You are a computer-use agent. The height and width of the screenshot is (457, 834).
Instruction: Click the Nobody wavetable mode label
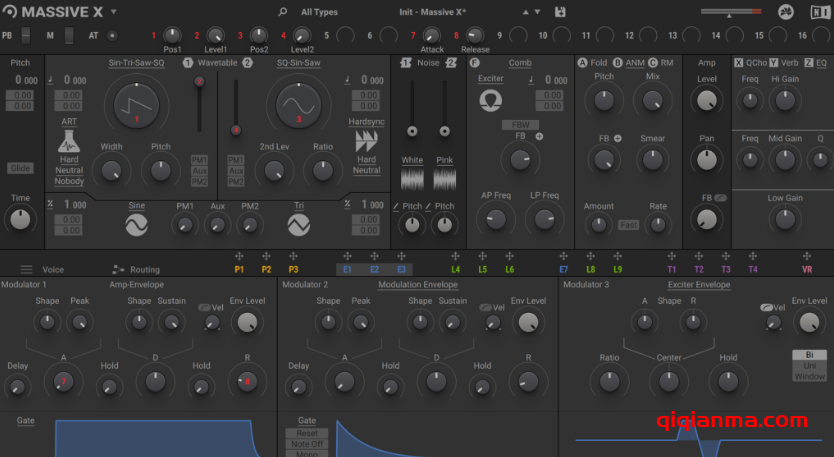point(69,181)
